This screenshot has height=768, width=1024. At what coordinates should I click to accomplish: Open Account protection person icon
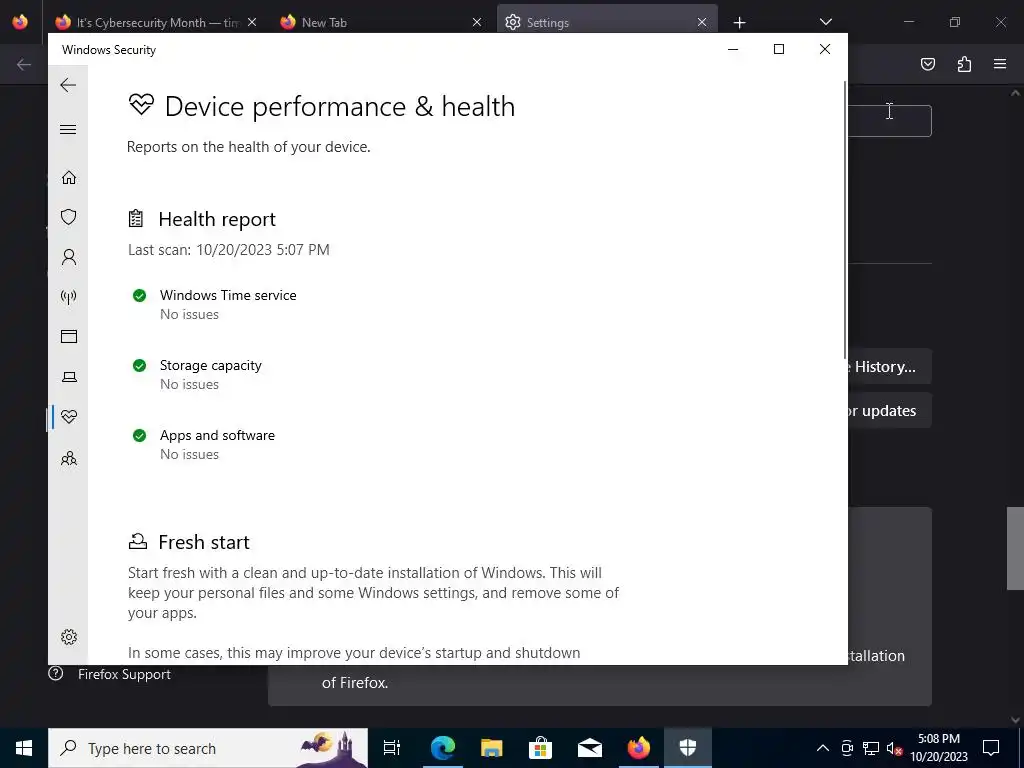click(69, 257)
